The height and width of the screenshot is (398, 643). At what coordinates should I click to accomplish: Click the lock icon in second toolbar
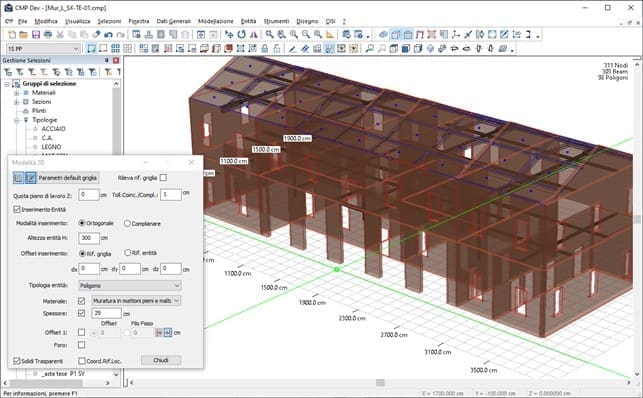pos(265,49)
